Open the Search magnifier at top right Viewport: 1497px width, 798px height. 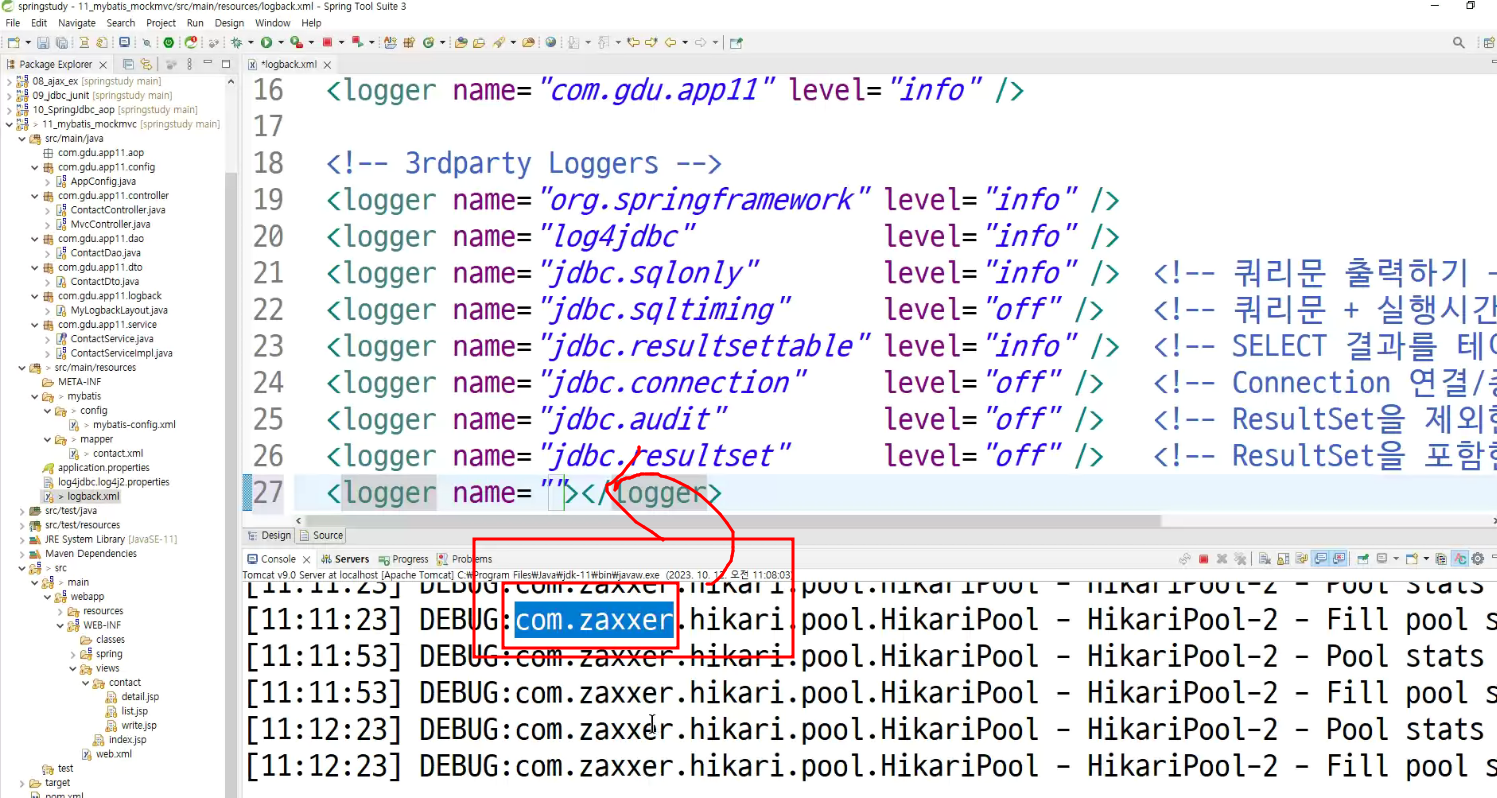[x=1459, y=43]
